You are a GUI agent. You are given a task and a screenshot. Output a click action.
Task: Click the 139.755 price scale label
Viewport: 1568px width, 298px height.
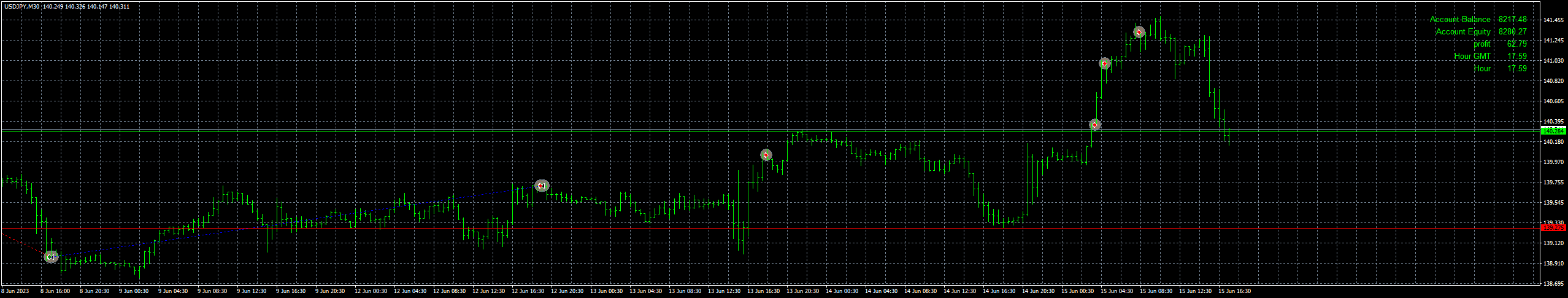click(x=1553, y=182)
